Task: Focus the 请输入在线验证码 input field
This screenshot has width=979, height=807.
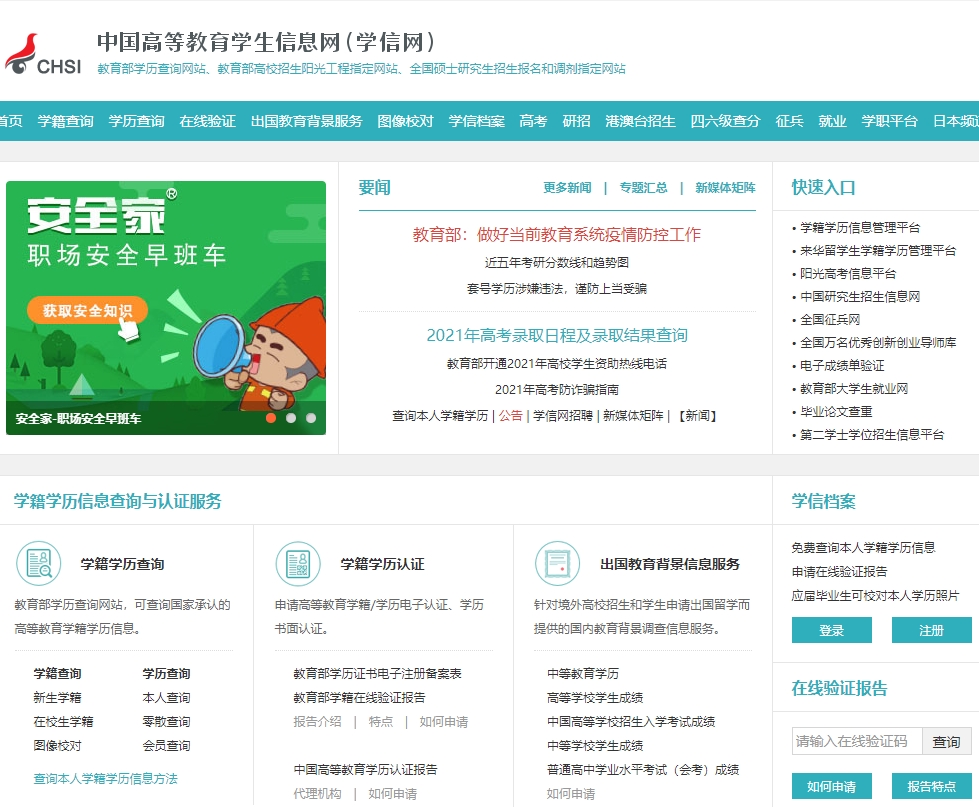Action: pos(857,741)
